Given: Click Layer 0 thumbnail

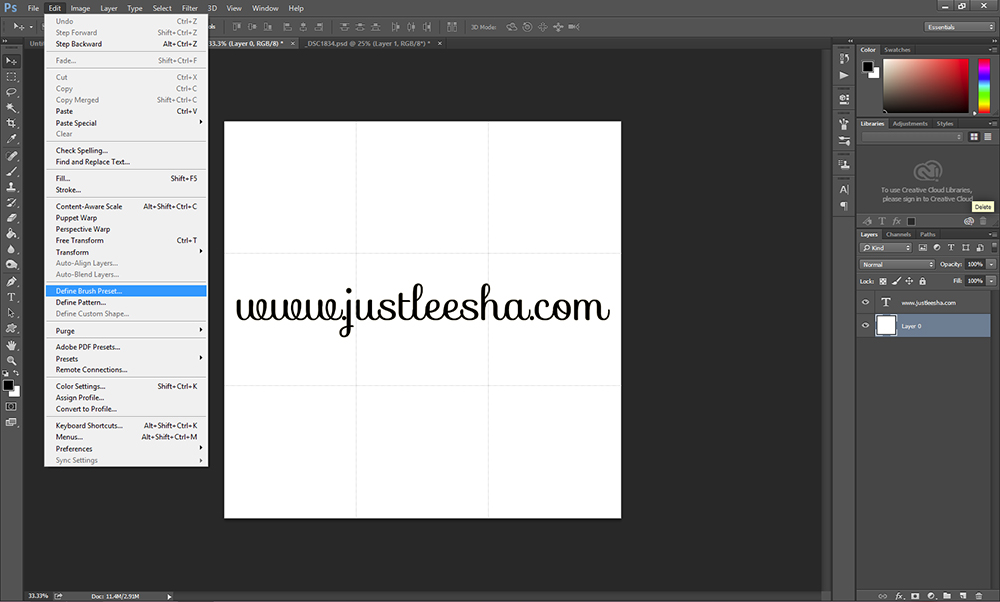Looking at the screenshot, I should tap(886, 325).
